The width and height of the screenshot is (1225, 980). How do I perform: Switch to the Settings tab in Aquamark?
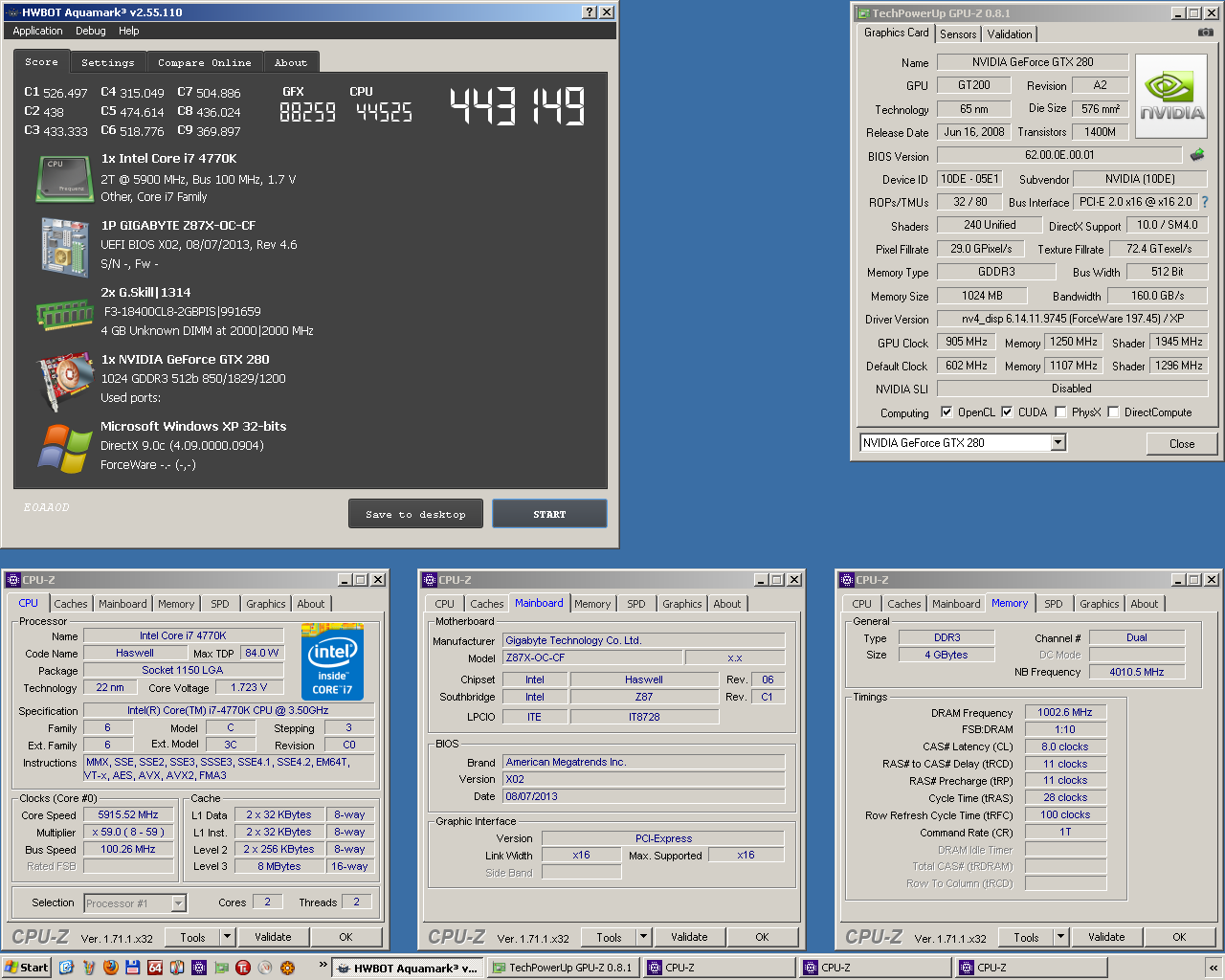108,63
